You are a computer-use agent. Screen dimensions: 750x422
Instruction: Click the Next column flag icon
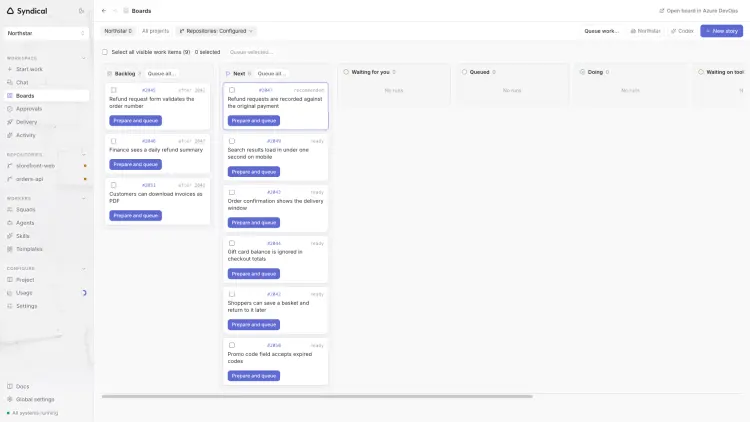click(x=228, y=74)
